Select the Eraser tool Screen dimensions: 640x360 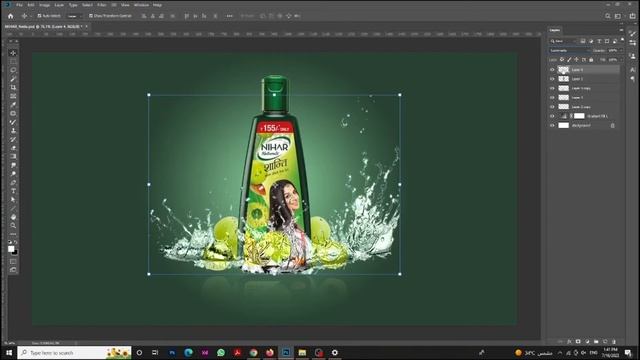click(13, 148)
